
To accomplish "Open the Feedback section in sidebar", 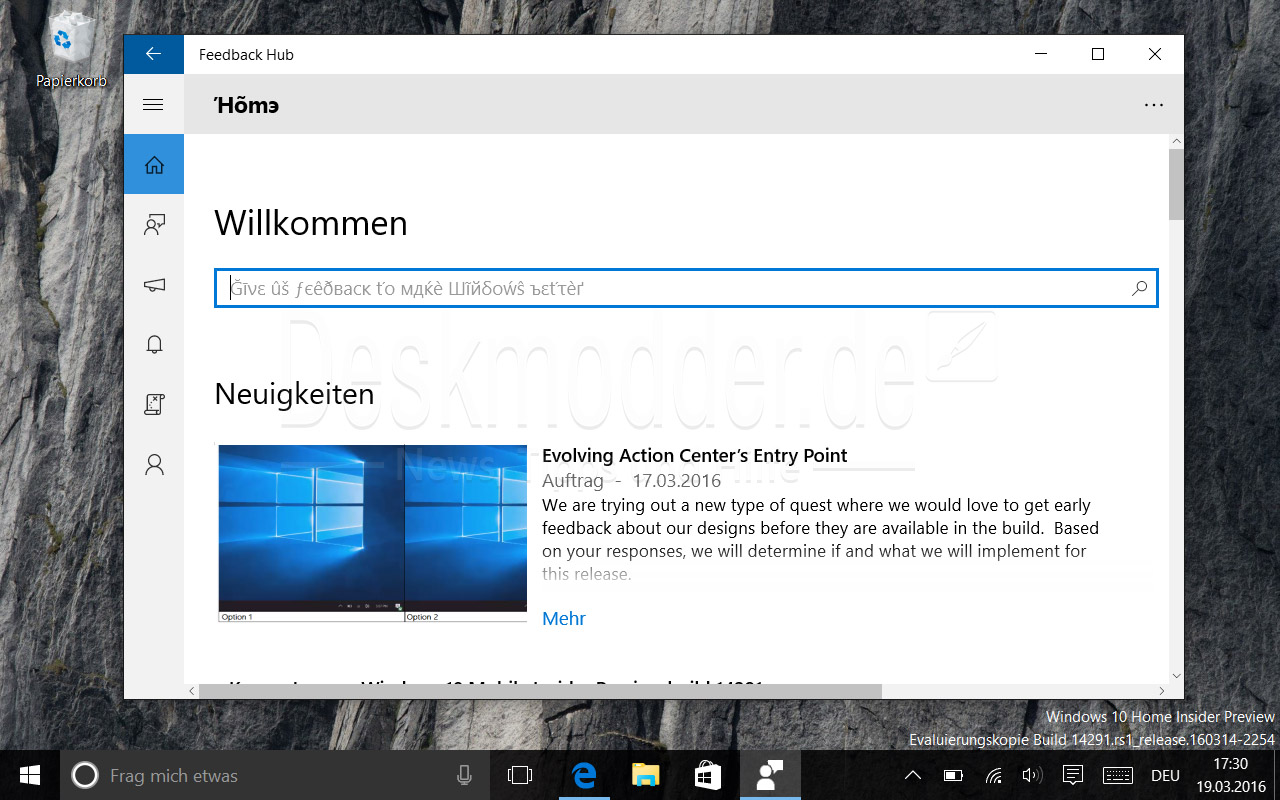I will (153, 225).
